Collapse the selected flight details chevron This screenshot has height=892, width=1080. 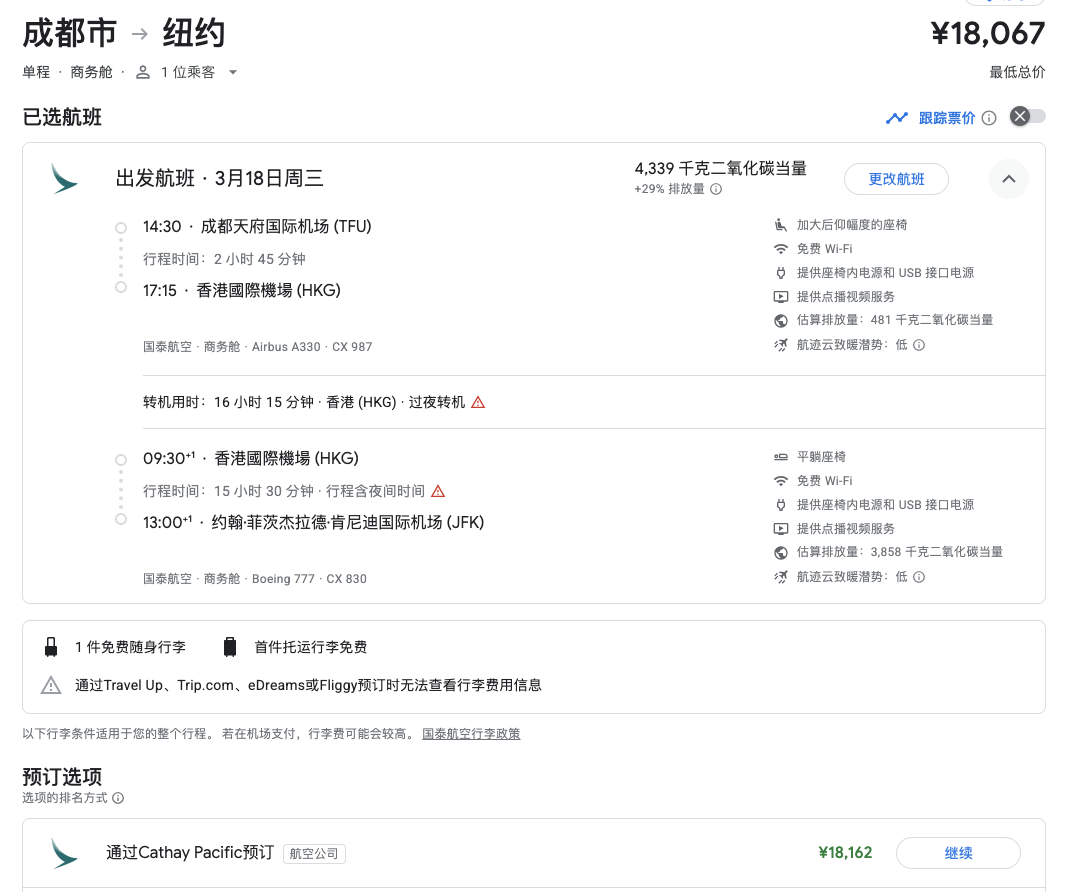[x=1008, y=179]
